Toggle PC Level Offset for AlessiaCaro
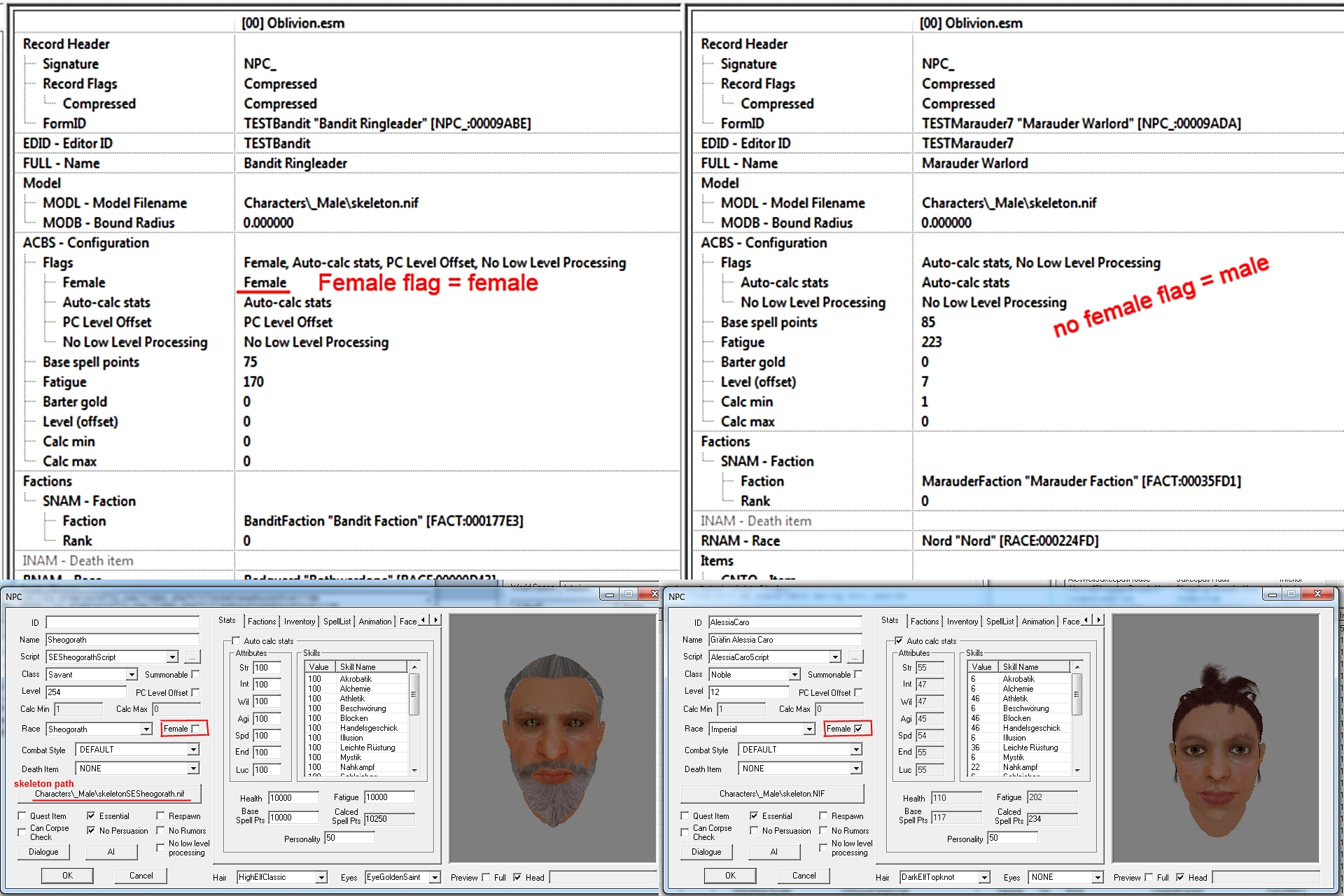Image resolution: width=1344 pixels, height=896 pixels. [x=859, y=692]
